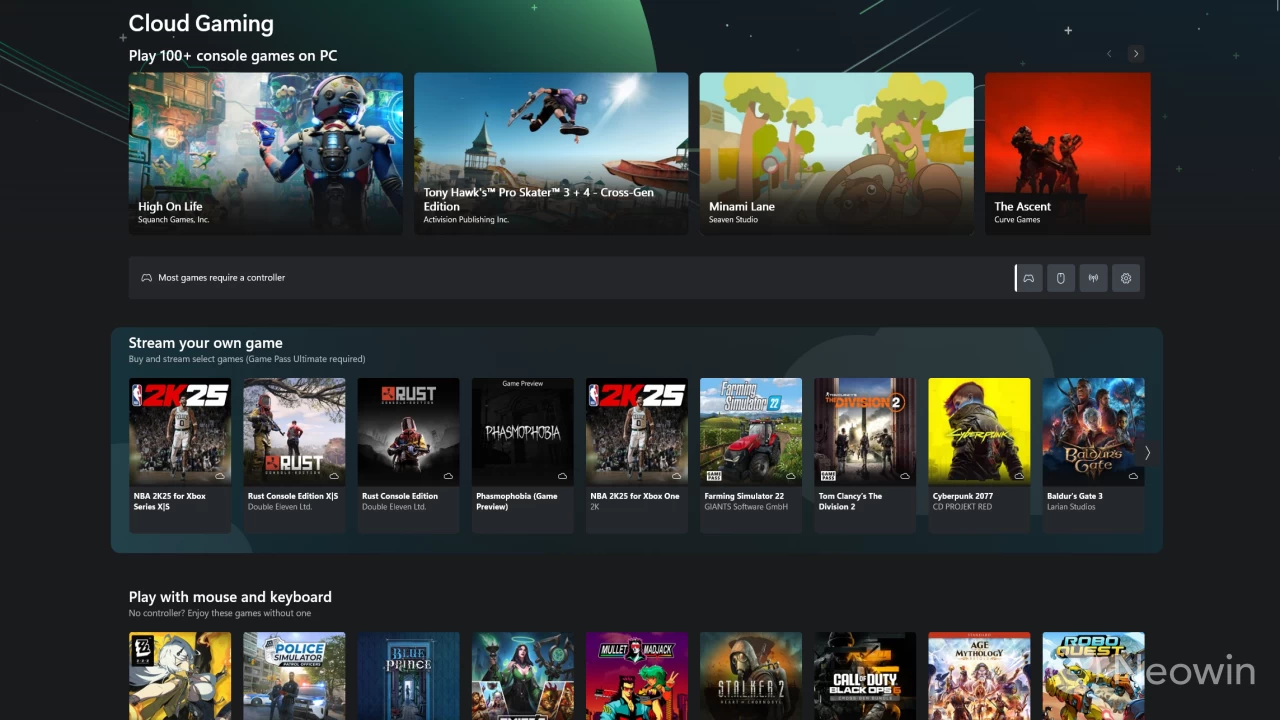Image resolution: width=1280 pixels, height=720 pixels.
Task: Click the cloud icon on Rust Console Edition card
Action: pos(448,476)
